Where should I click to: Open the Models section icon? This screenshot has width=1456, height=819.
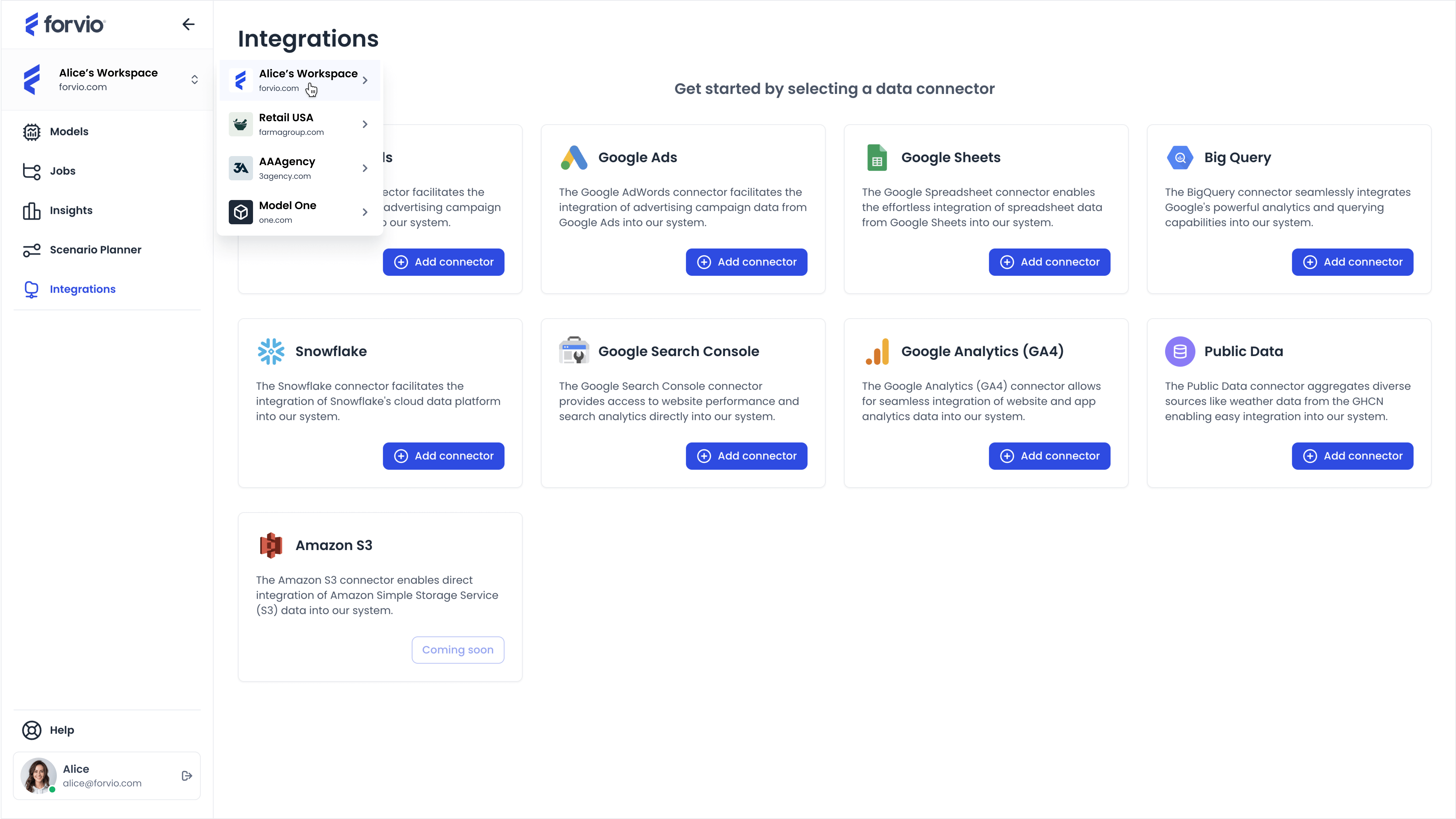pos(32,132)
